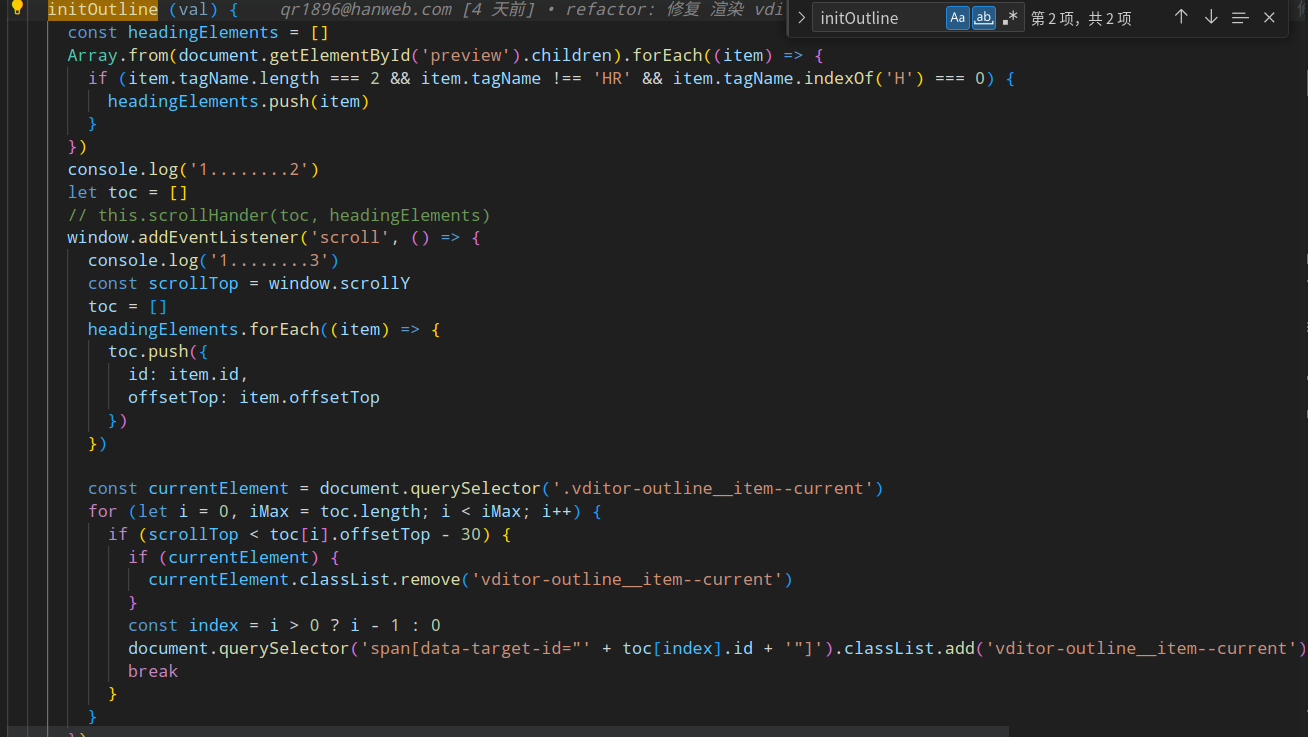Click 'currentElement' in the querySelector declaration line
Image resolution: width=1308 pixels, height=737 pixels.
[x=219, y=488]
